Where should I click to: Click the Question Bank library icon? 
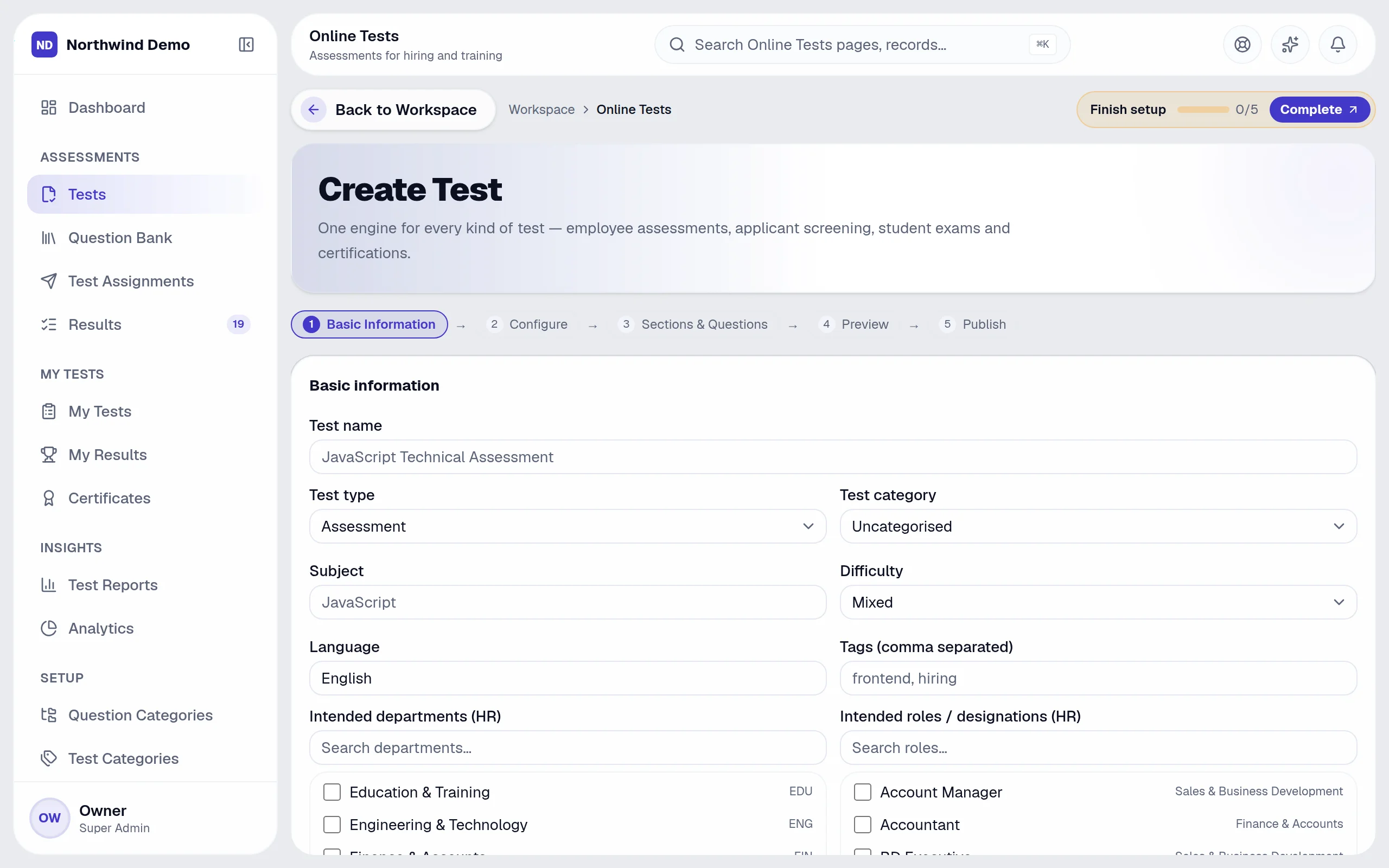[49, 238]
